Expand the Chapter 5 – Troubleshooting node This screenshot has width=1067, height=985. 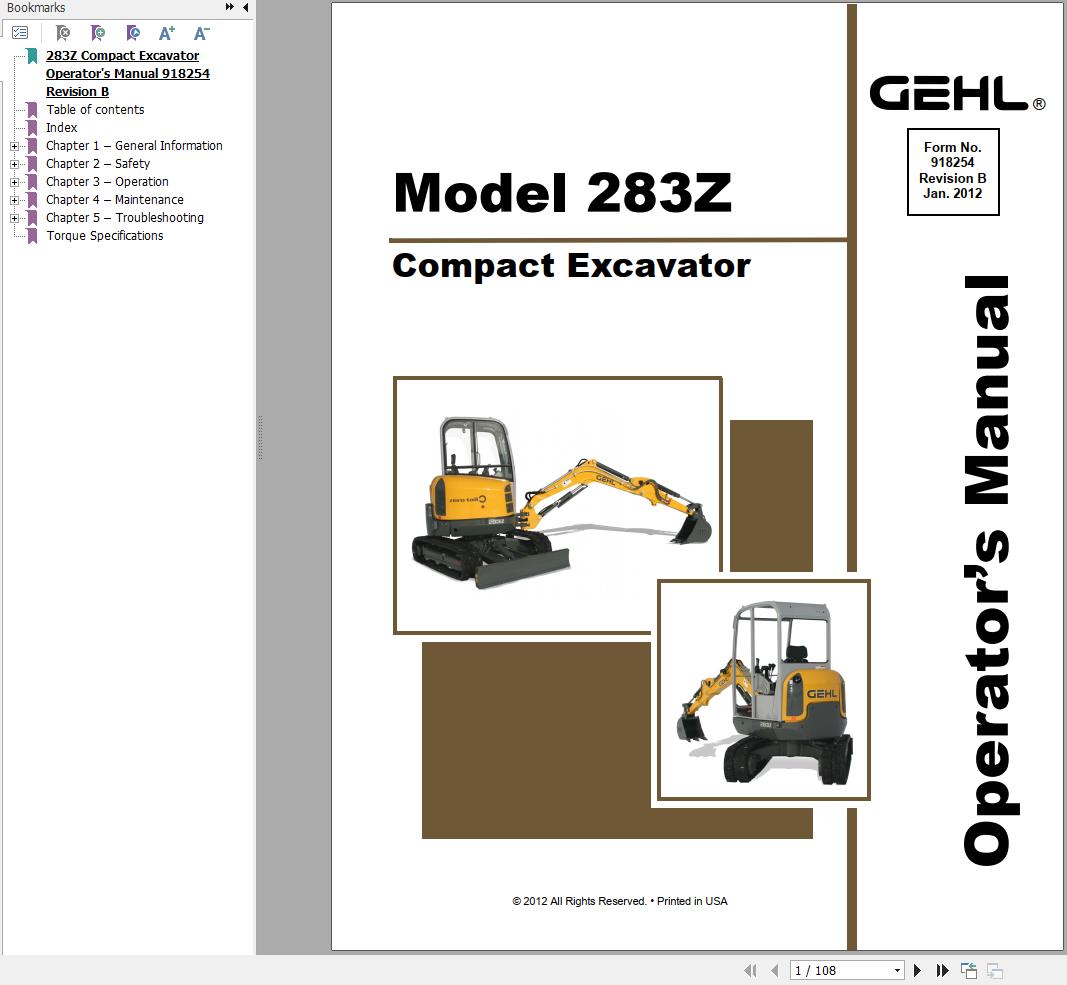point(14,218)
